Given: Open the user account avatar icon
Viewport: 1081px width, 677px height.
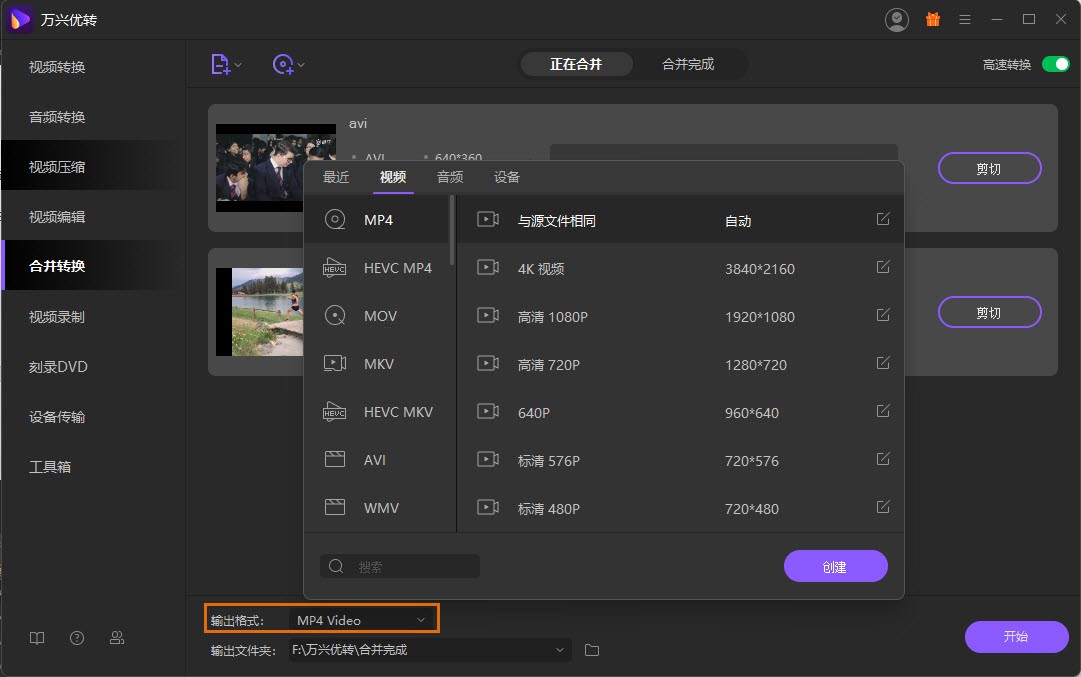Looking at the screenshot, I should [897, 19].
